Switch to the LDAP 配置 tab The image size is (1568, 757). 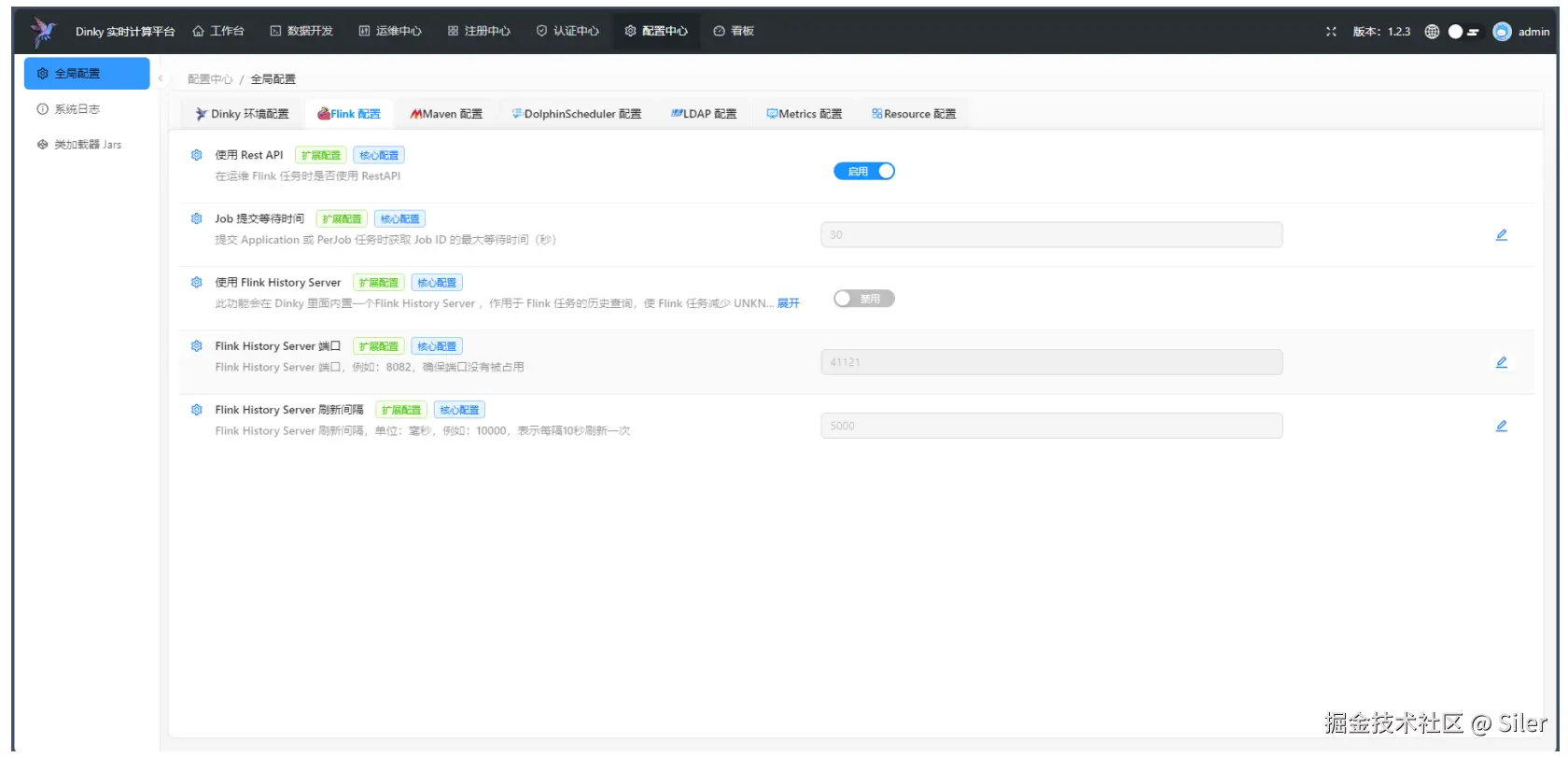[x=704, y=114]
